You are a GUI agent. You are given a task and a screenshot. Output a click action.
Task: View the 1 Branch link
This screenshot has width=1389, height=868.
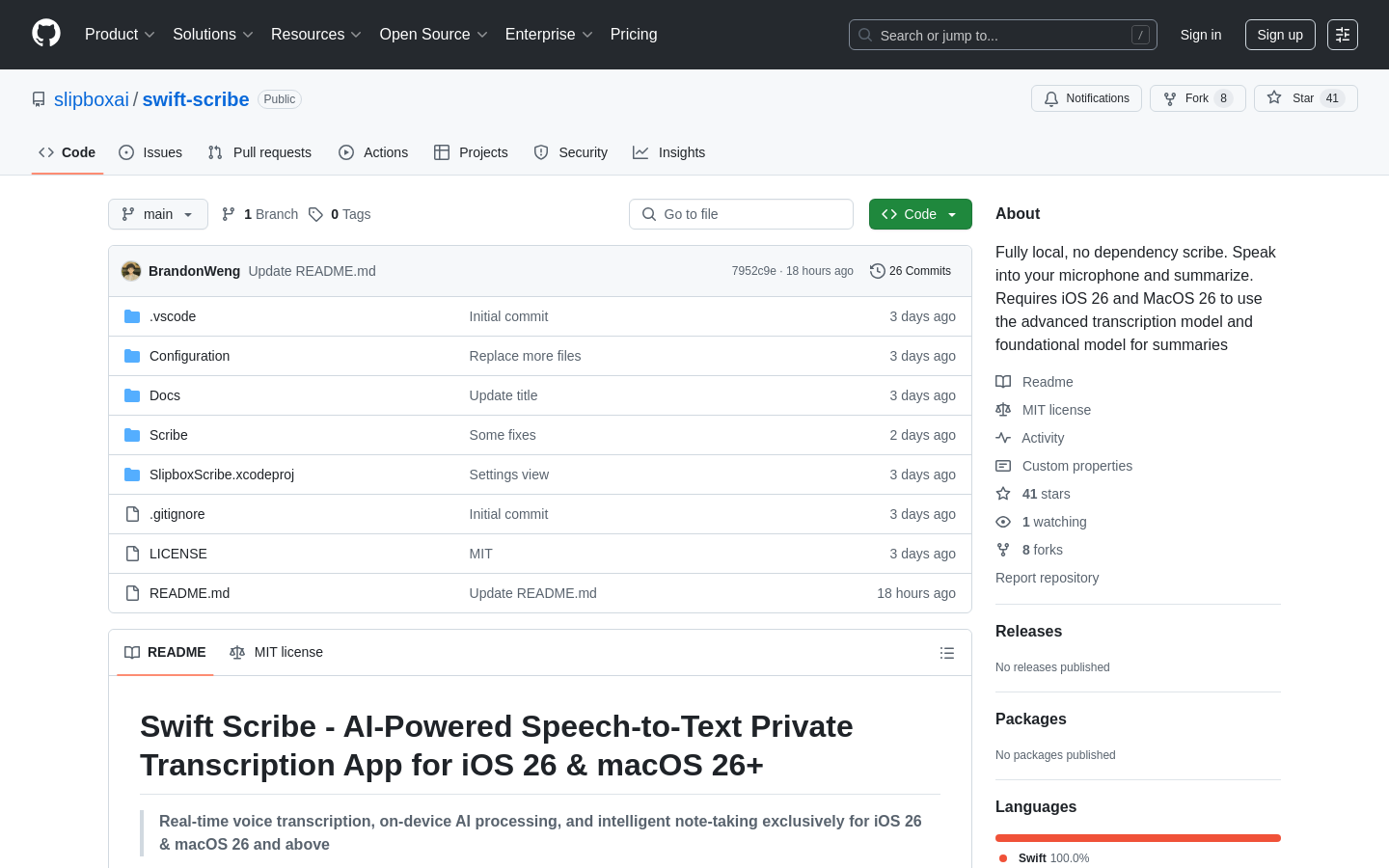coord(260,214)
